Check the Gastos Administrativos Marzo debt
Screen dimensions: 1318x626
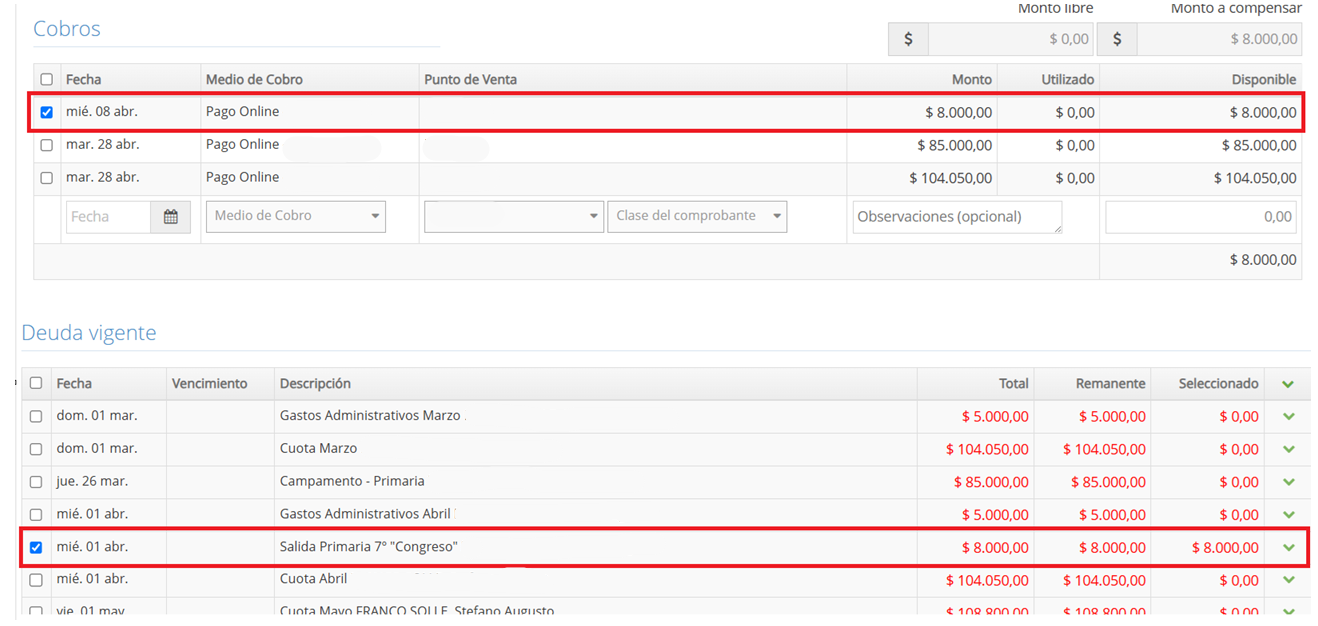36,416
